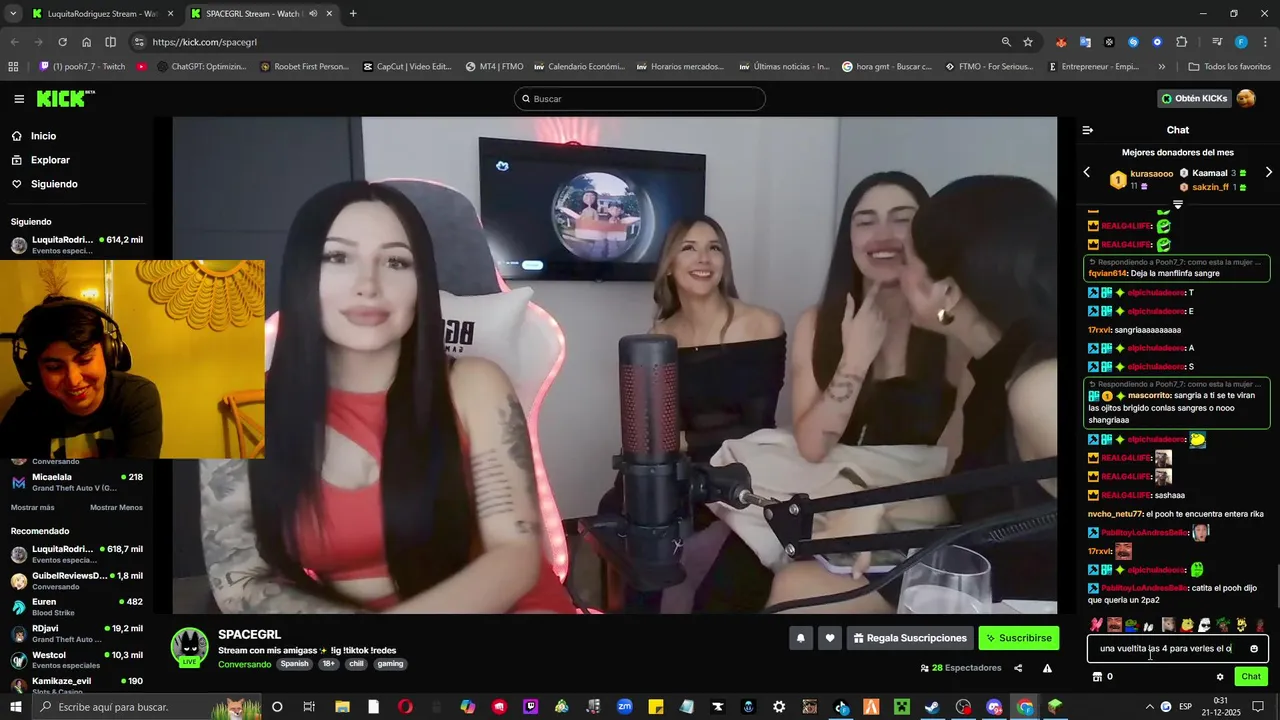Image resolution: width=1280 pixels, height=720 pixels.
Task: Open Micaelala channel in sidebar
Action: 77,482
